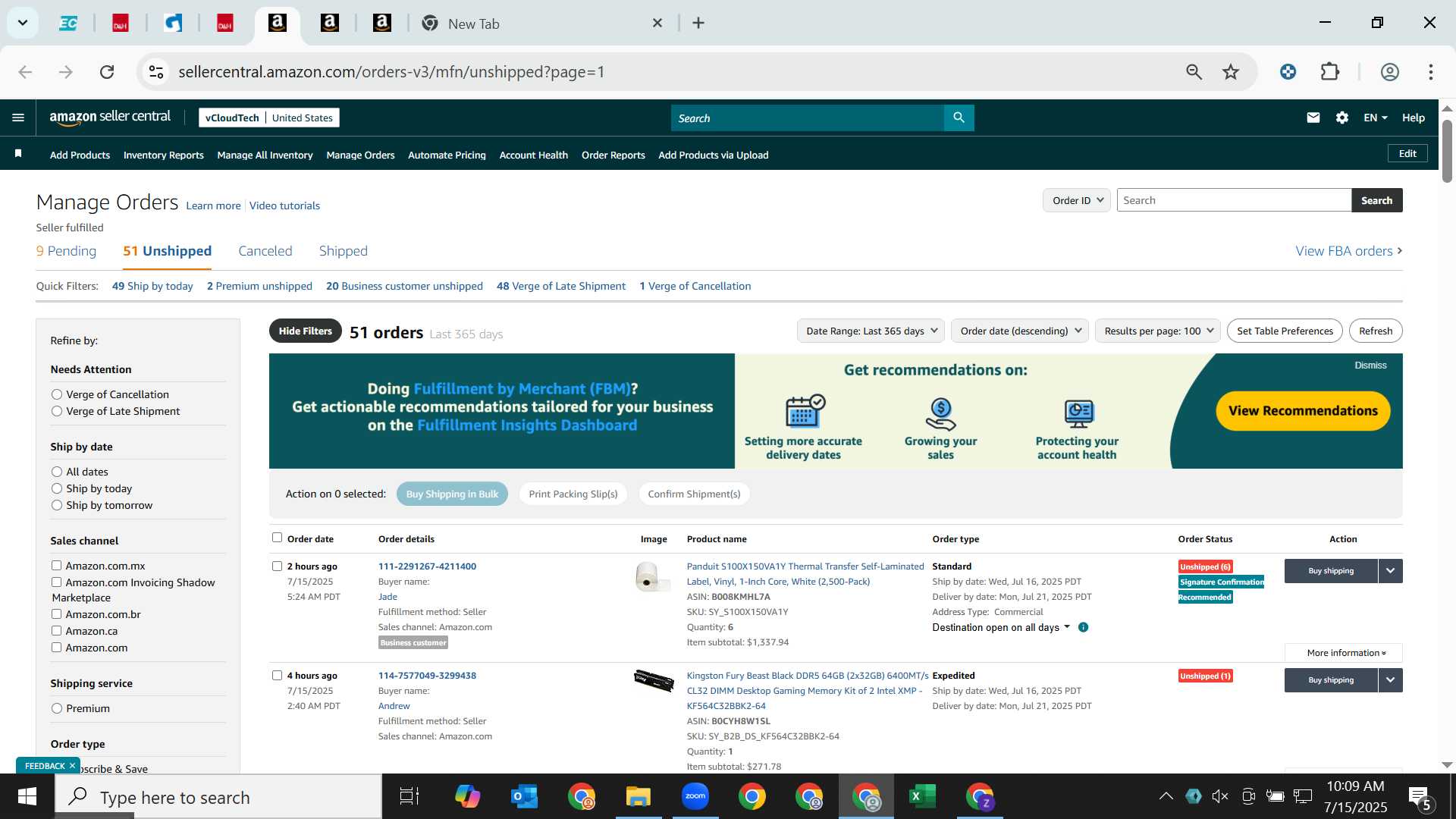1456x819 pixels.
Task: Switch to the Canceled tab
Action: point(265,251)
